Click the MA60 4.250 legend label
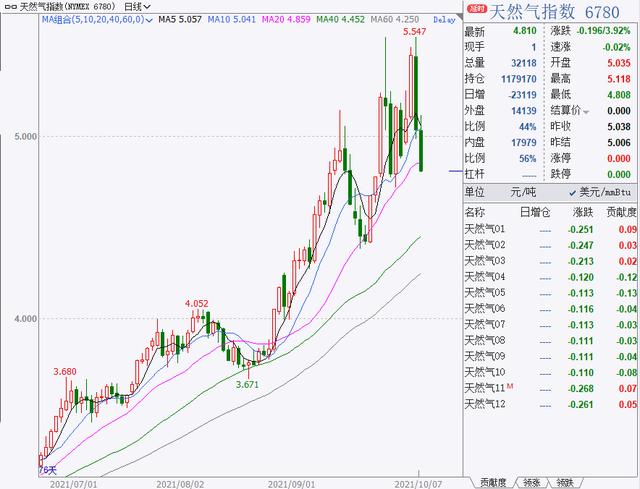This screenshot has height=489, width=640. click(394, 19)
